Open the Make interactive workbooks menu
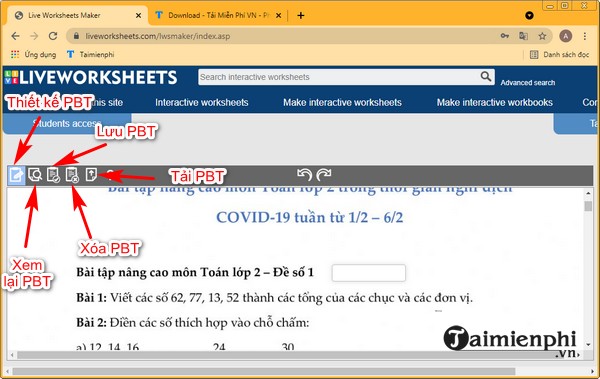The height and width of the screenshot is (379, 600). (x=495, y=103)
